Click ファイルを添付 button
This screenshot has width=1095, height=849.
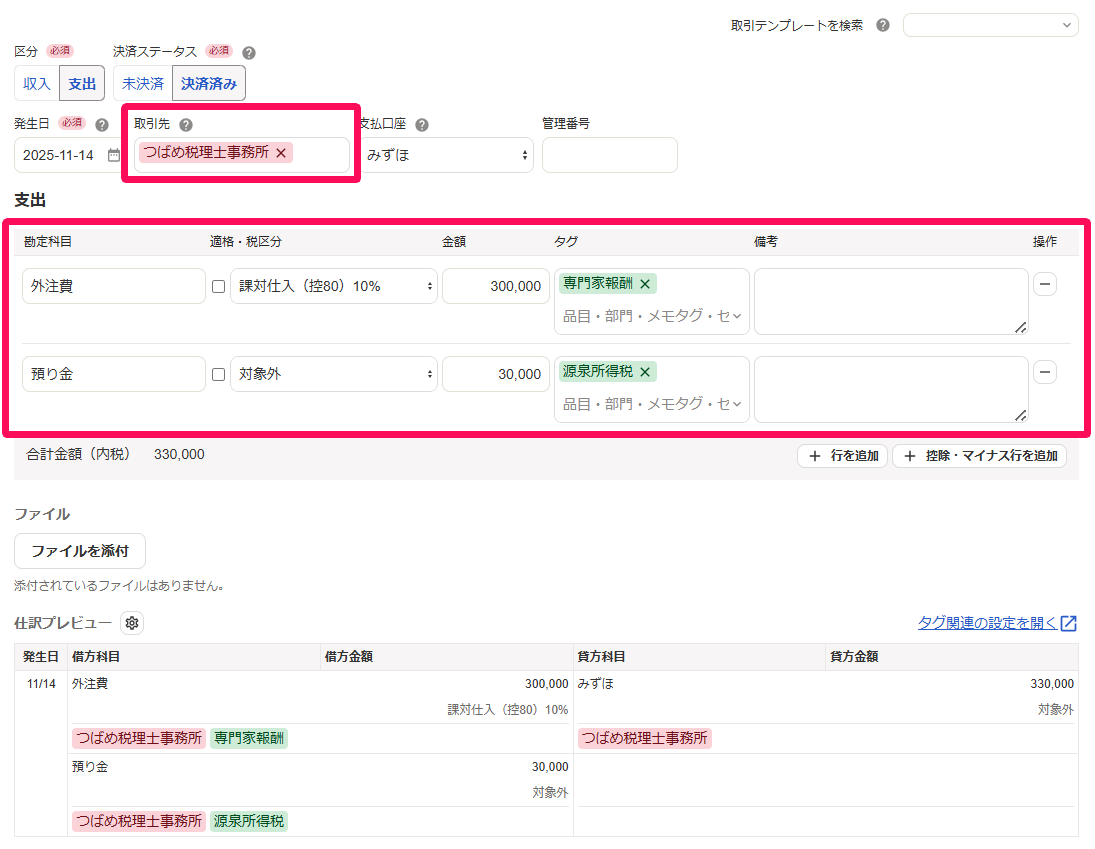click(x=80, y=552)
